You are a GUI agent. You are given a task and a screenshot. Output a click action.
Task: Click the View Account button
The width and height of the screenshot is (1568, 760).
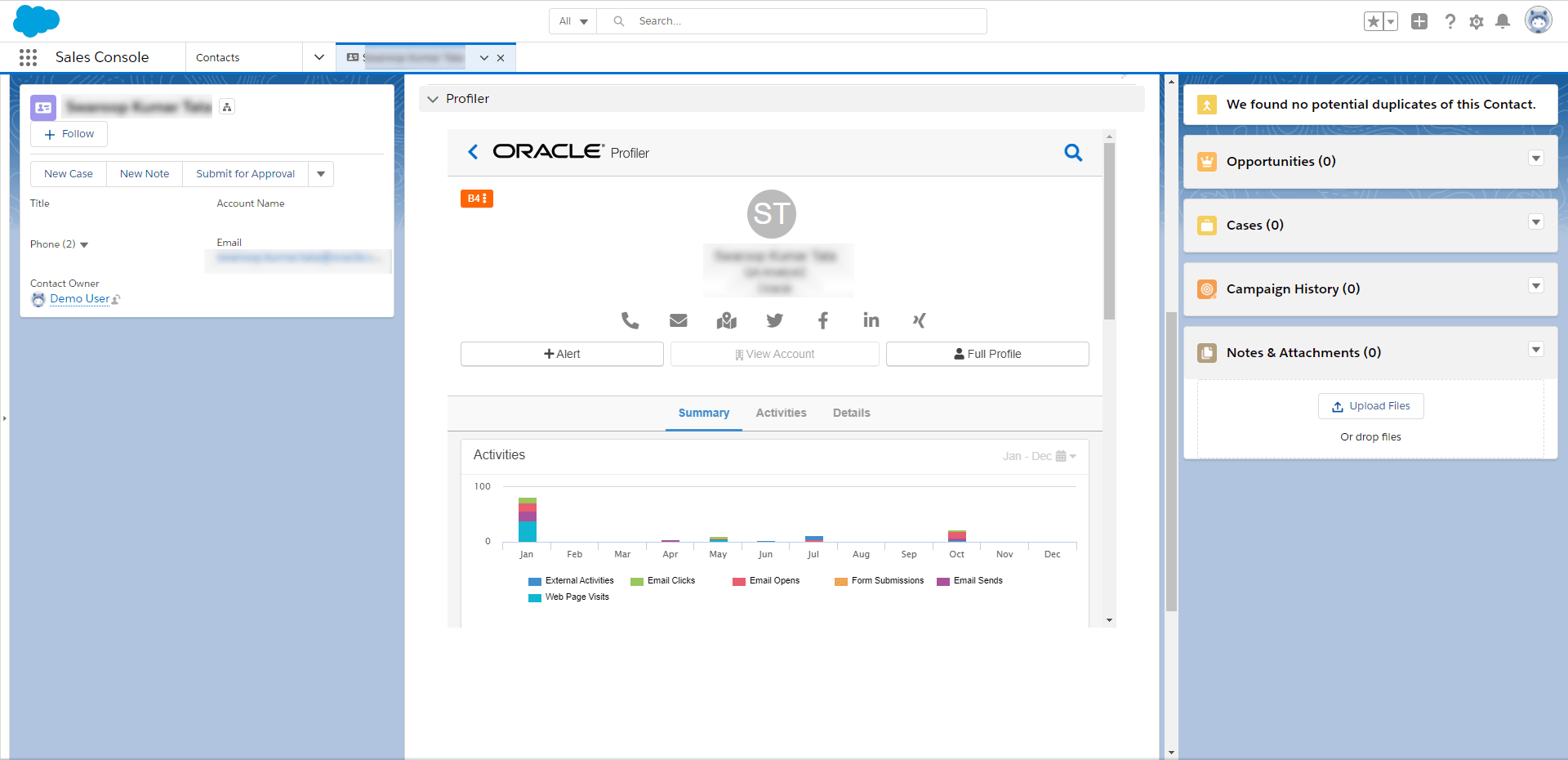[x=775, y=354]
